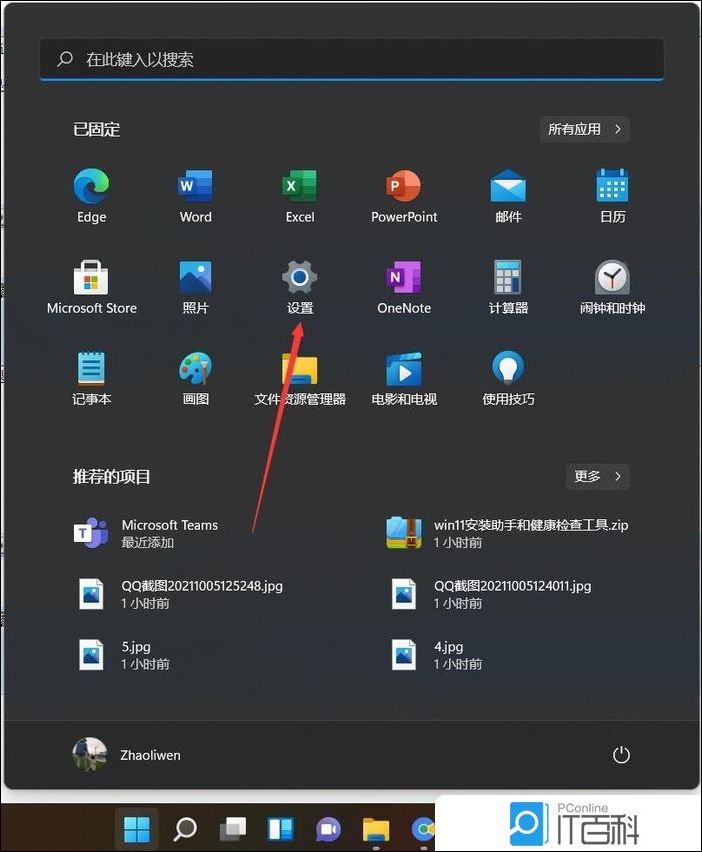Viewport: 702px width, 852px height.
Task: Click the 所有应用 all apps button
Action: pyautogui.click(x=585, y=129)
